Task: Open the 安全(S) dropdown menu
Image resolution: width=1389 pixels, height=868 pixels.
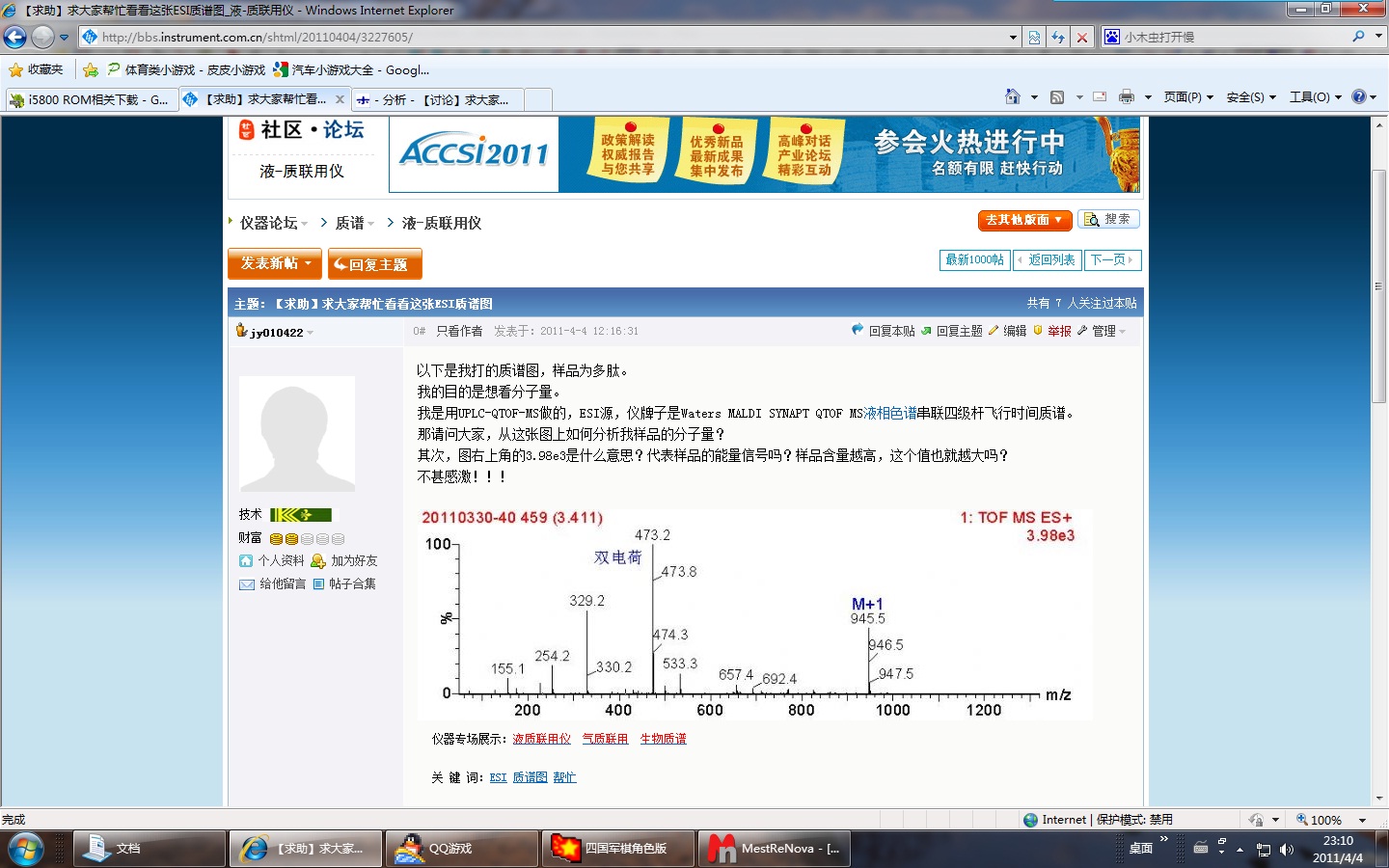Action: pyautogui.click(x=1251, y=96)
